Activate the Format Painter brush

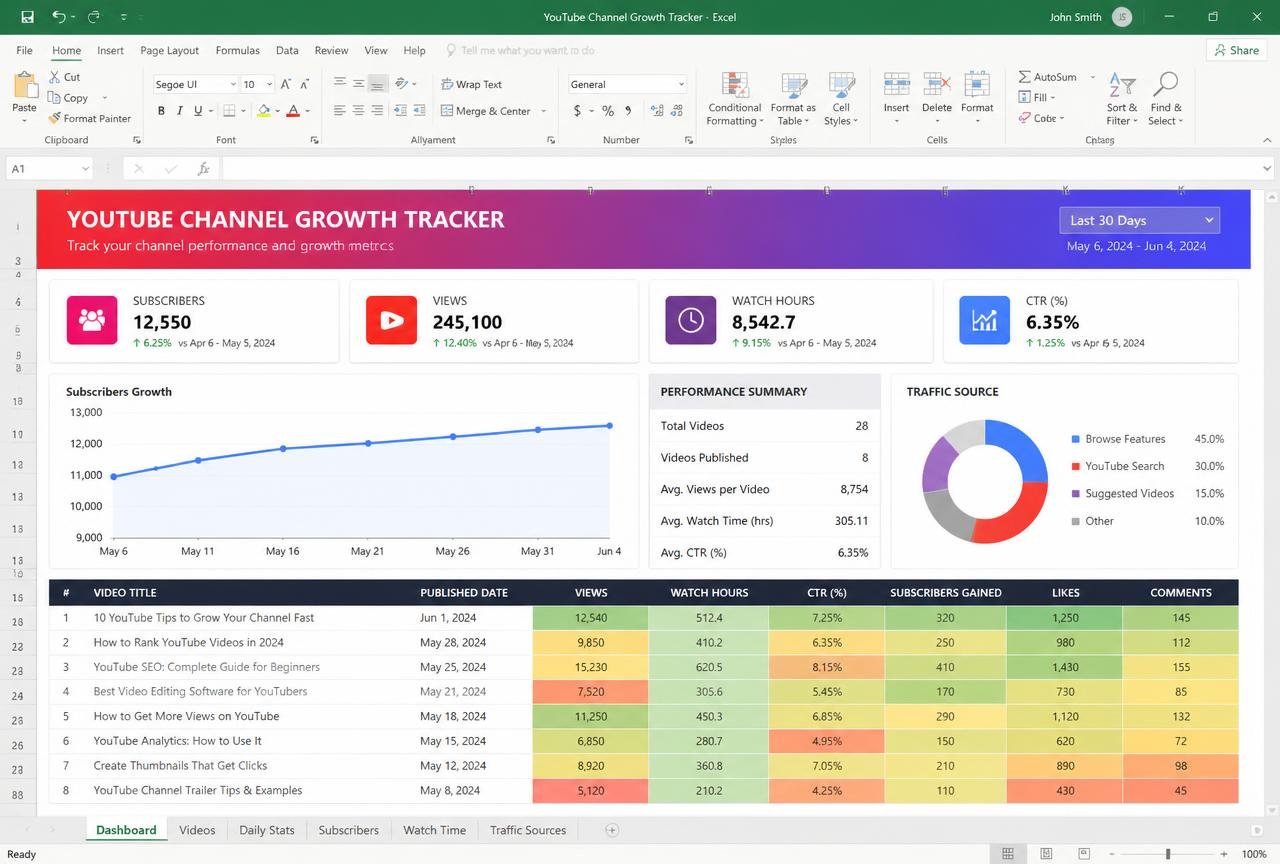pos(55,118)
